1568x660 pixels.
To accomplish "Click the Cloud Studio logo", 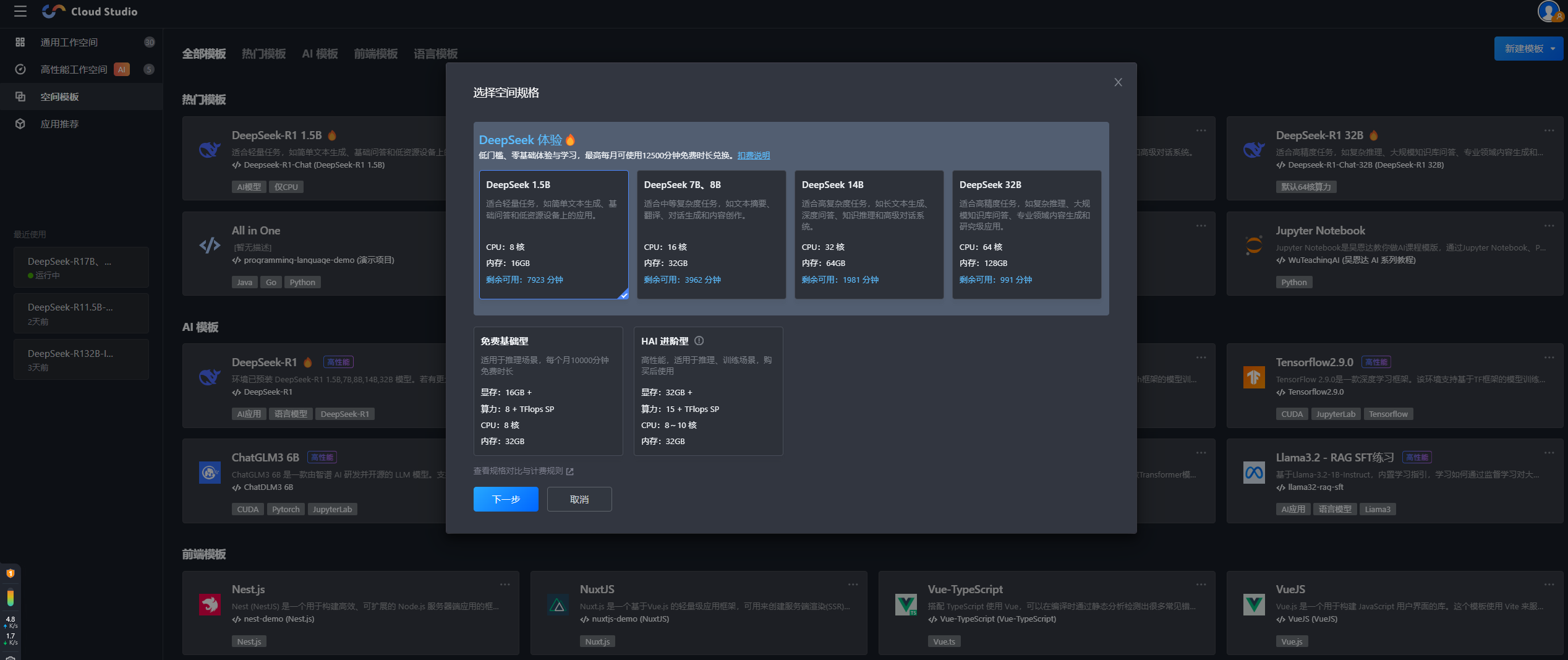I will tap(90, 11).
